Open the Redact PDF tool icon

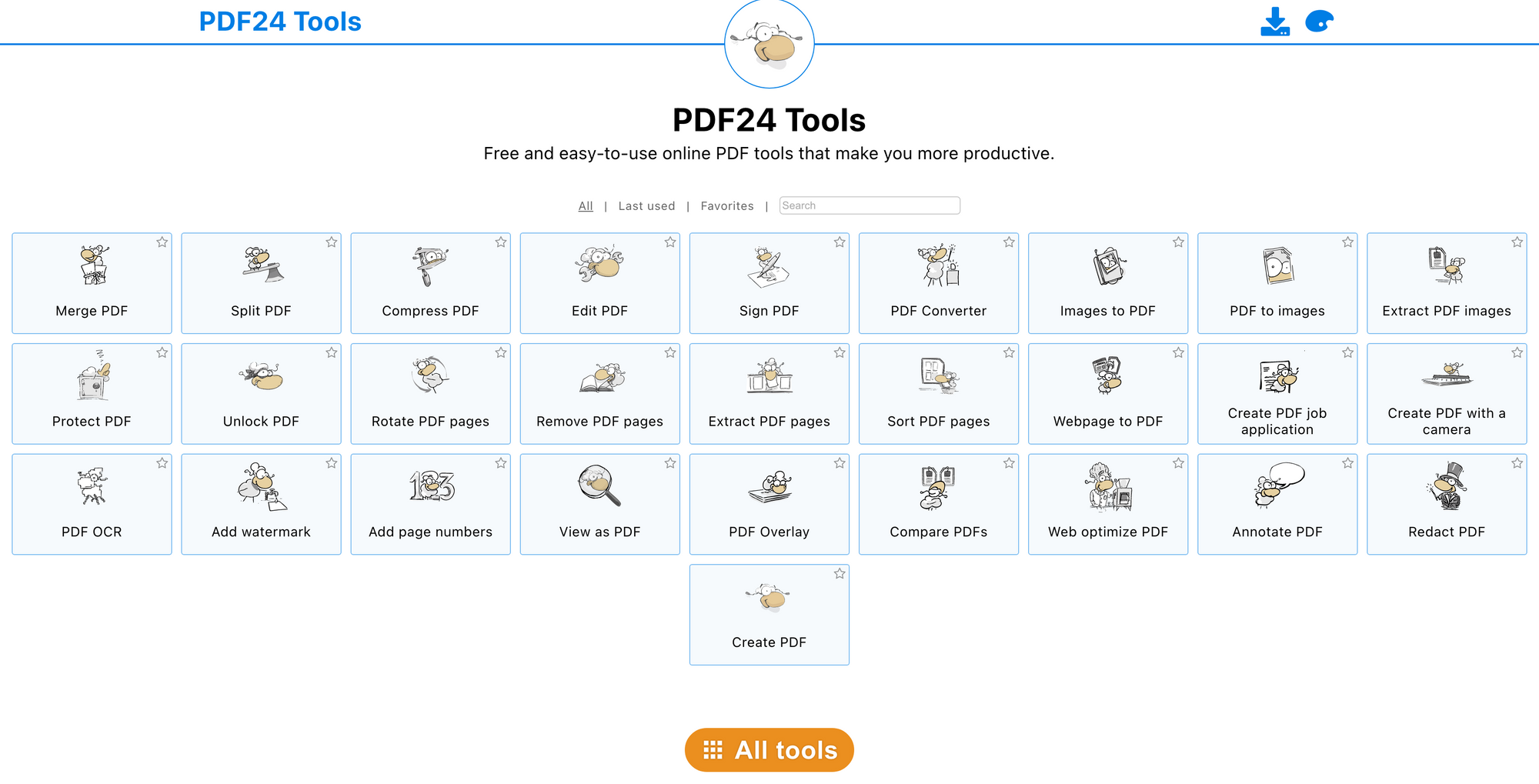tap(1448, 486)
